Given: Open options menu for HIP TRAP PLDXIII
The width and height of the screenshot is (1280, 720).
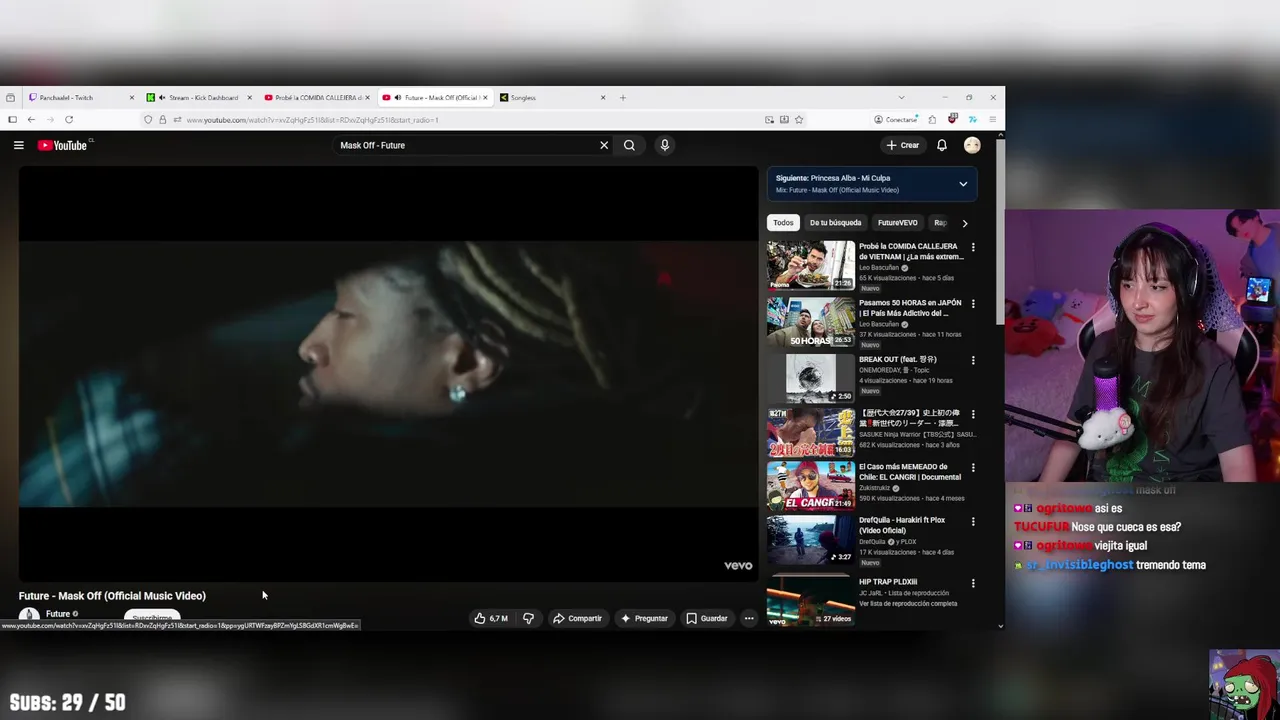Looking at the screenshot, I should [x=973, y=583].
